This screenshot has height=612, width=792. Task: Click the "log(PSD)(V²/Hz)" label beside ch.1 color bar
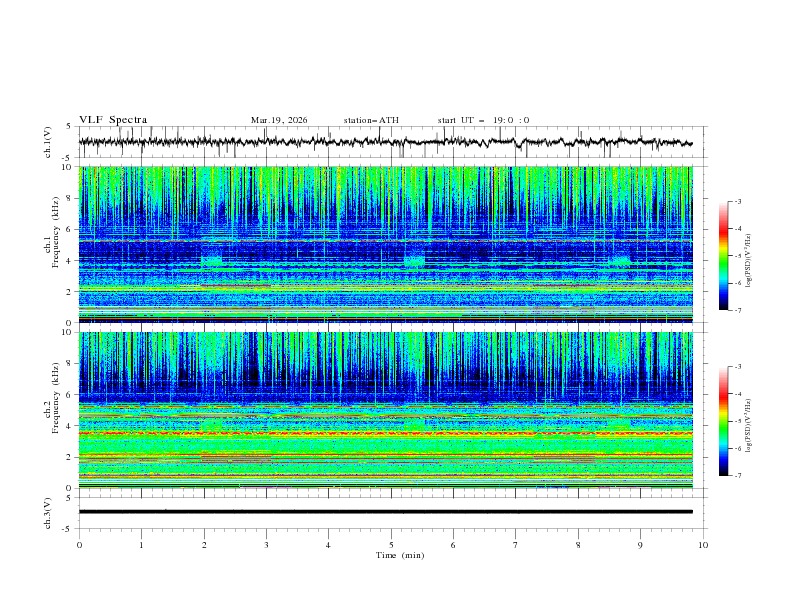tap(749, 261)
